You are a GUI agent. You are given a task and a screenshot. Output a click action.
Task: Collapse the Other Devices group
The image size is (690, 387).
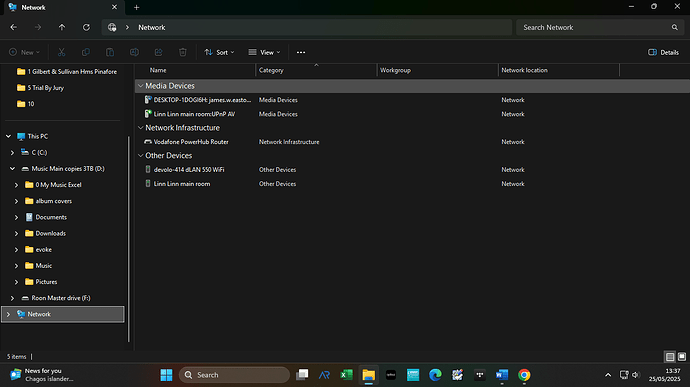point(140,155)
